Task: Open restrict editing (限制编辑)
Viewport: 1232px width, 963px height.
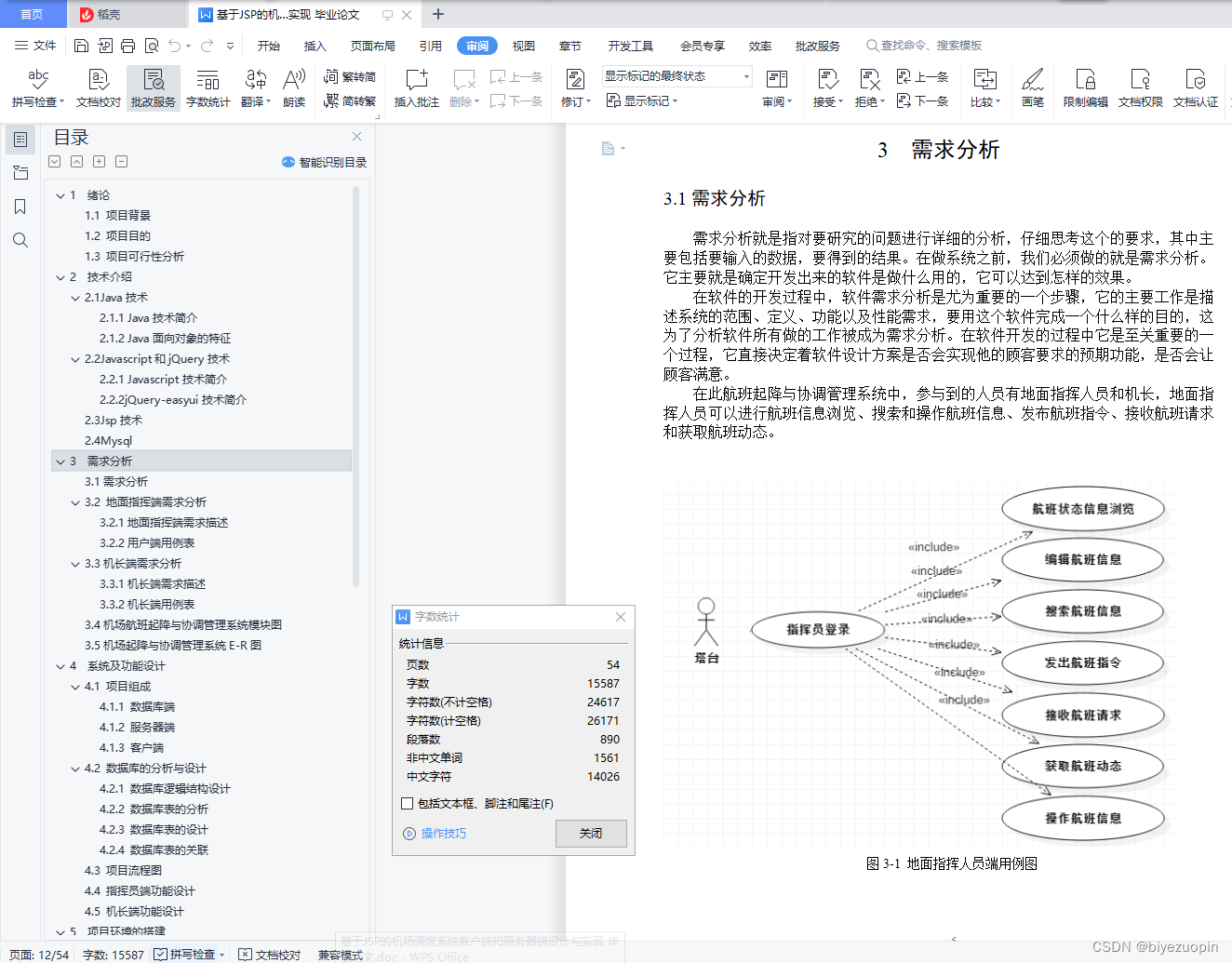Action: pos(1085,88)
